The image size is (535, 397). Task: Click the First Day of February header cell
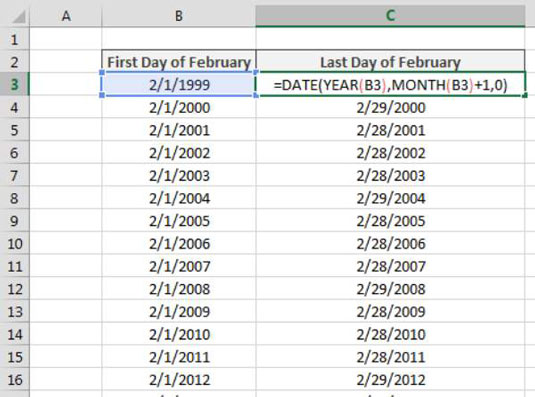(x=179, y=62)
